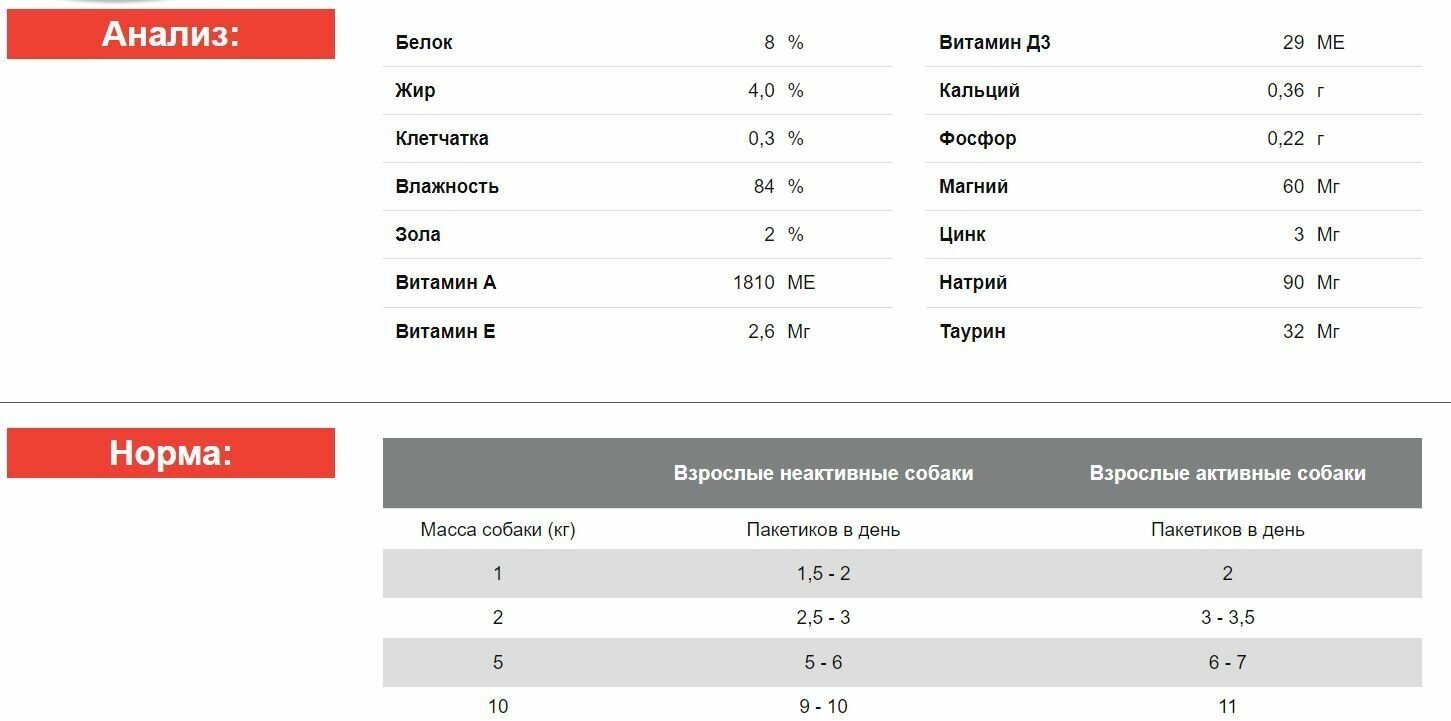Screen dimensions: 1451x721
Task: Click the Витамин Д3 label
Action: [995, 43]
